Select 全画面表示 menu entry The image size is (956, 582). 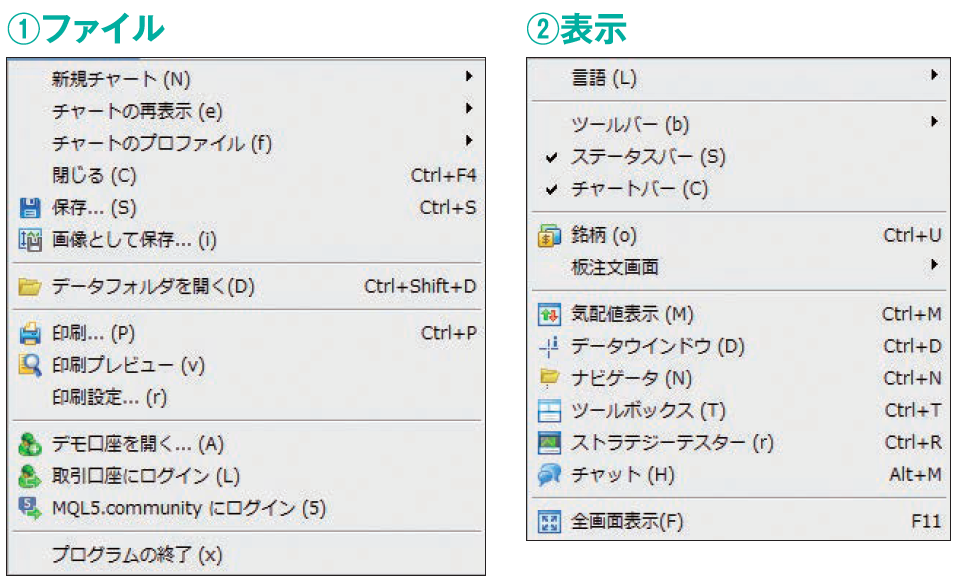point(627,521)
